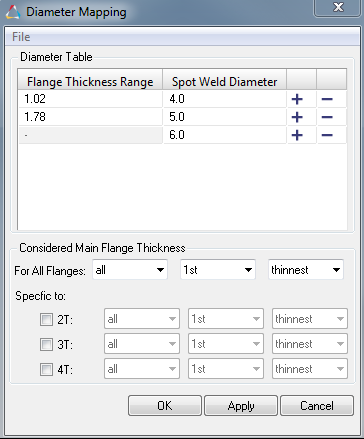Open the For All Flanges '1st' dropdown

coord(218,270)
